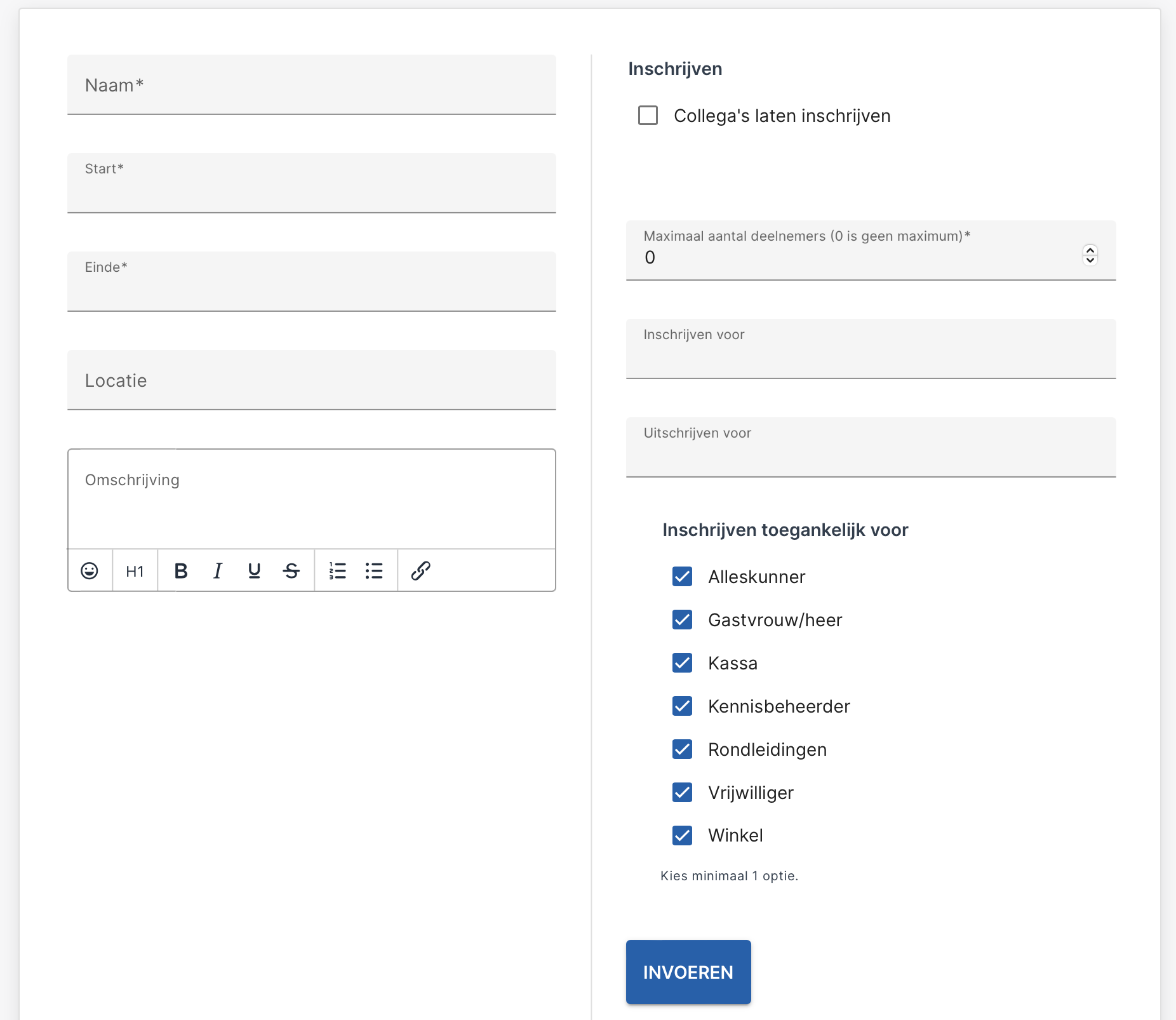Toggle italic formatting in the editor
1176x1020 pixels.
coord(218,571)
